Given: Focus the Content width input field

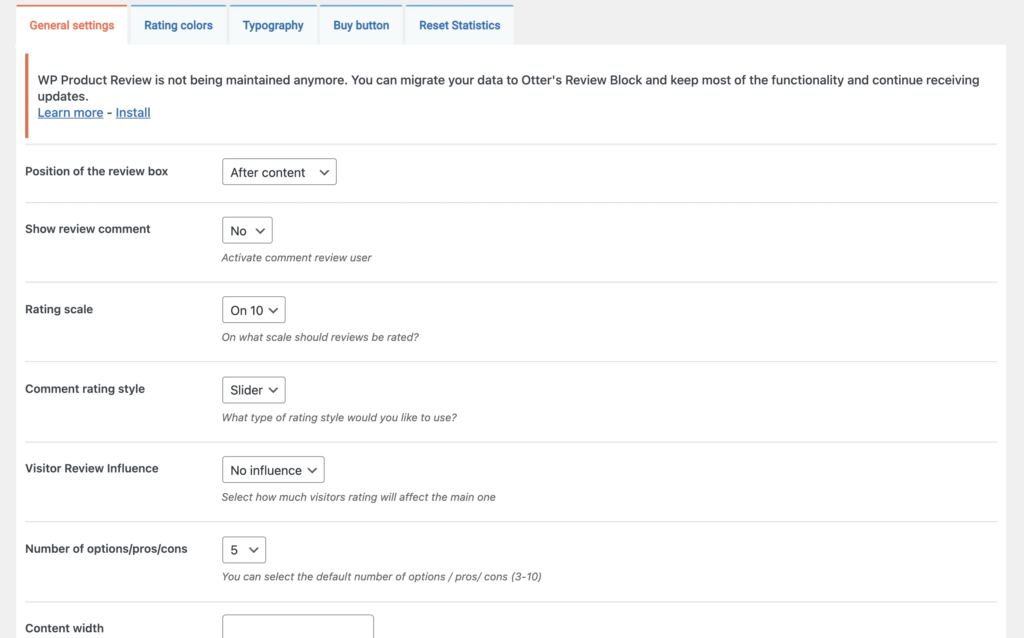Looking at the screenshot, I should tap(298, 627).
